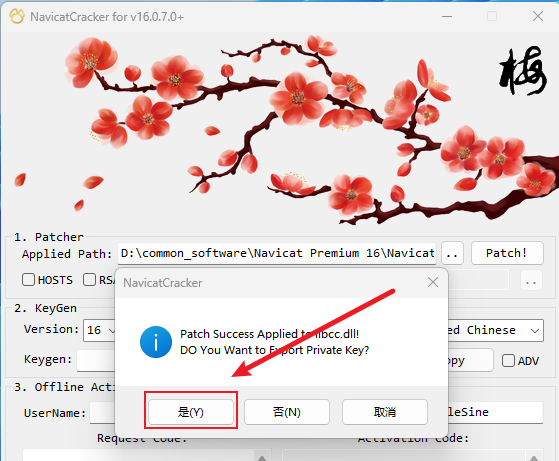
Task: Click the browse dots button under Patch
Action: tap(531, 281)
